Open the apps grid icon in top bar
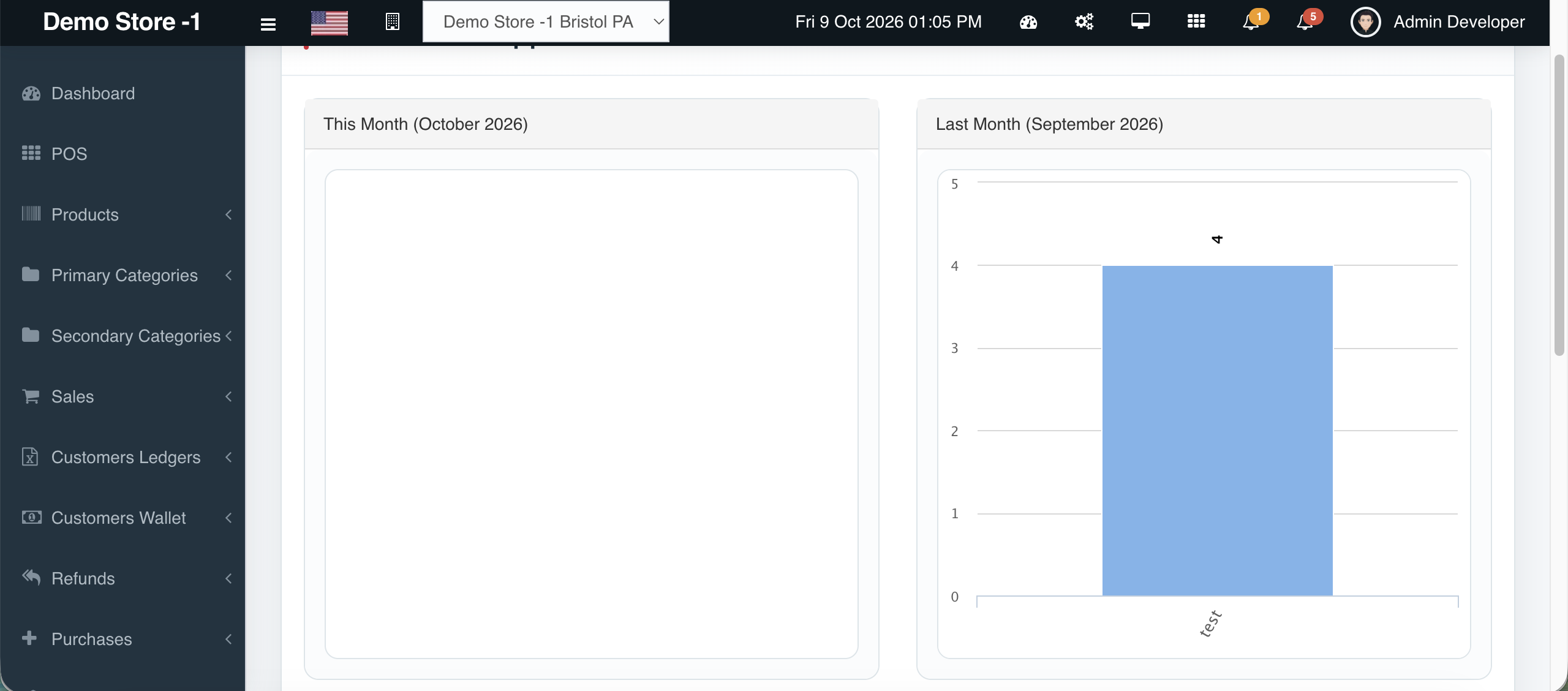Image resolution: width=1568 pixels, height=691 pixels. [1196, 21]
